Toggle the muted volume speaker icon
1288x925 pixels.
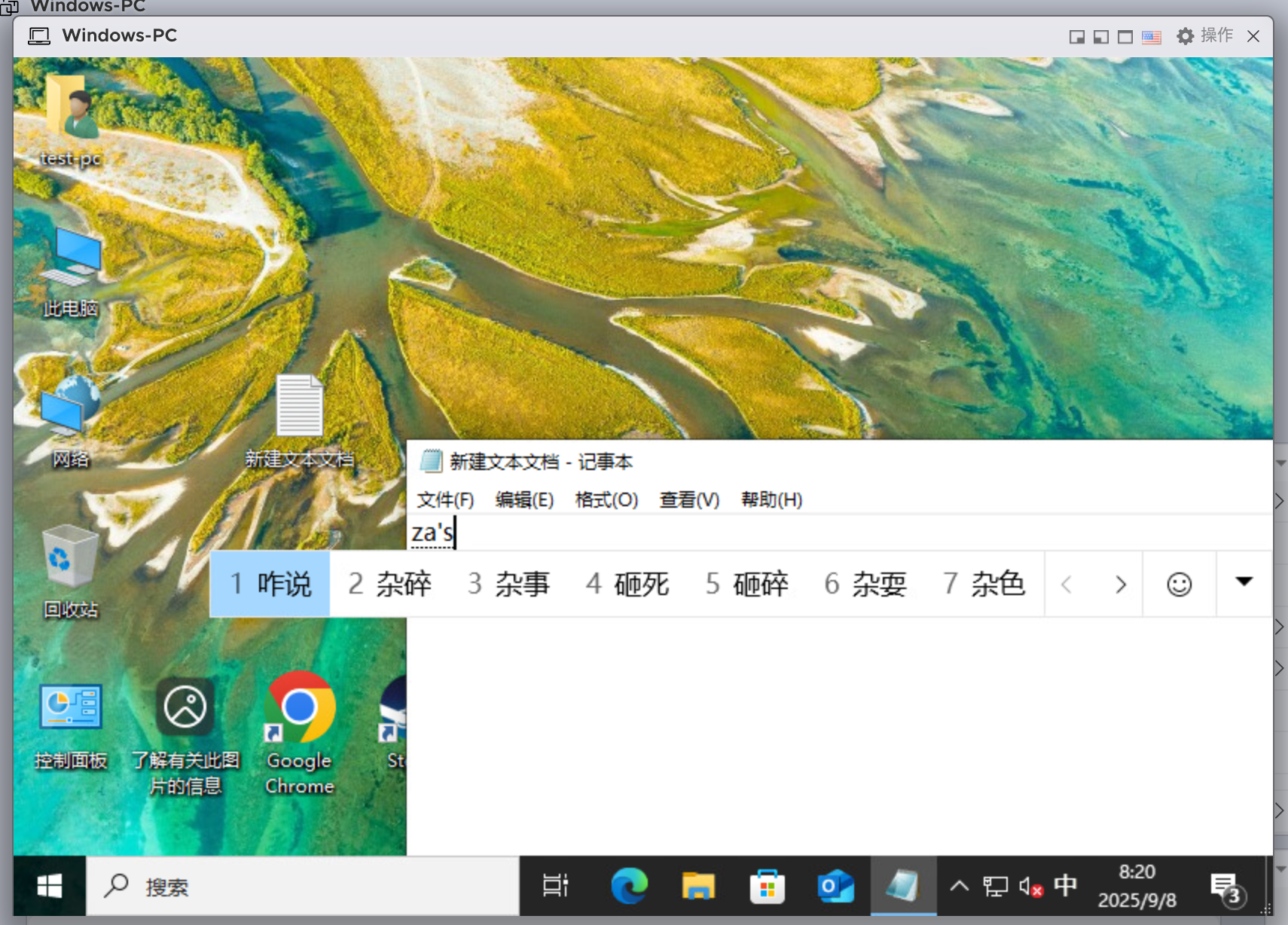click(1030, 887)
